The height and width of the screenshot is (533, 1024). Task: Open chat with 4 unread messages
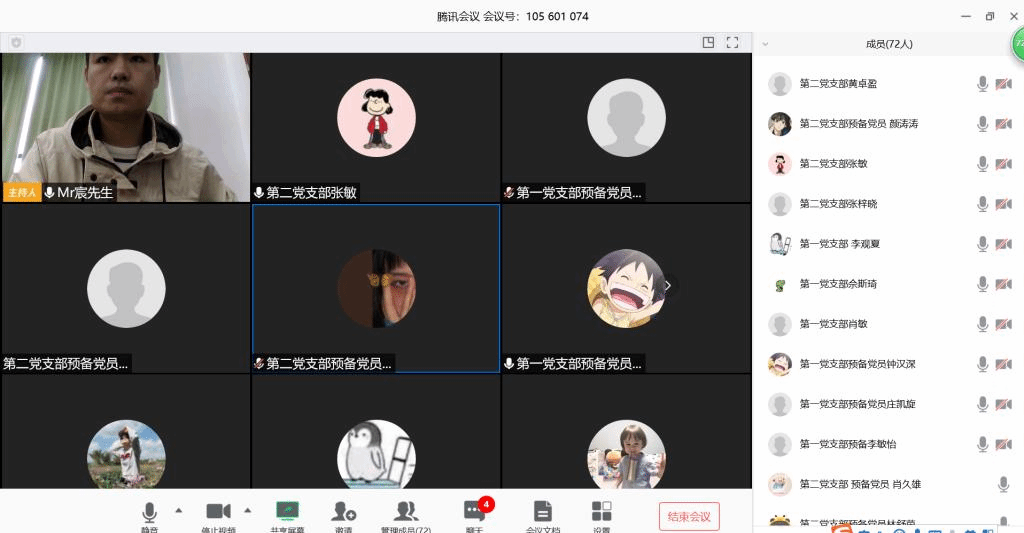click(474, 513)
